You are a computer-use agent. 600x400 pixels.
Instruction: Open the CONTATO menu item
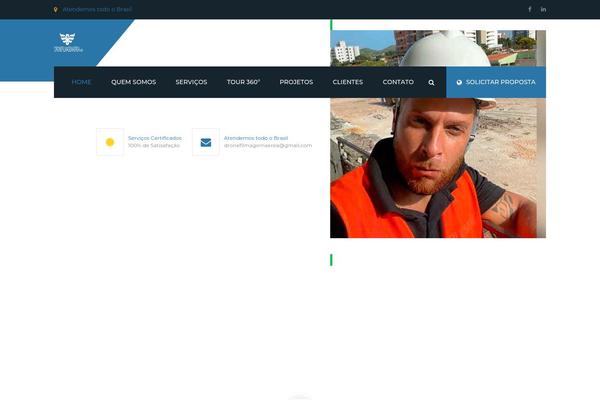point(398,82)
